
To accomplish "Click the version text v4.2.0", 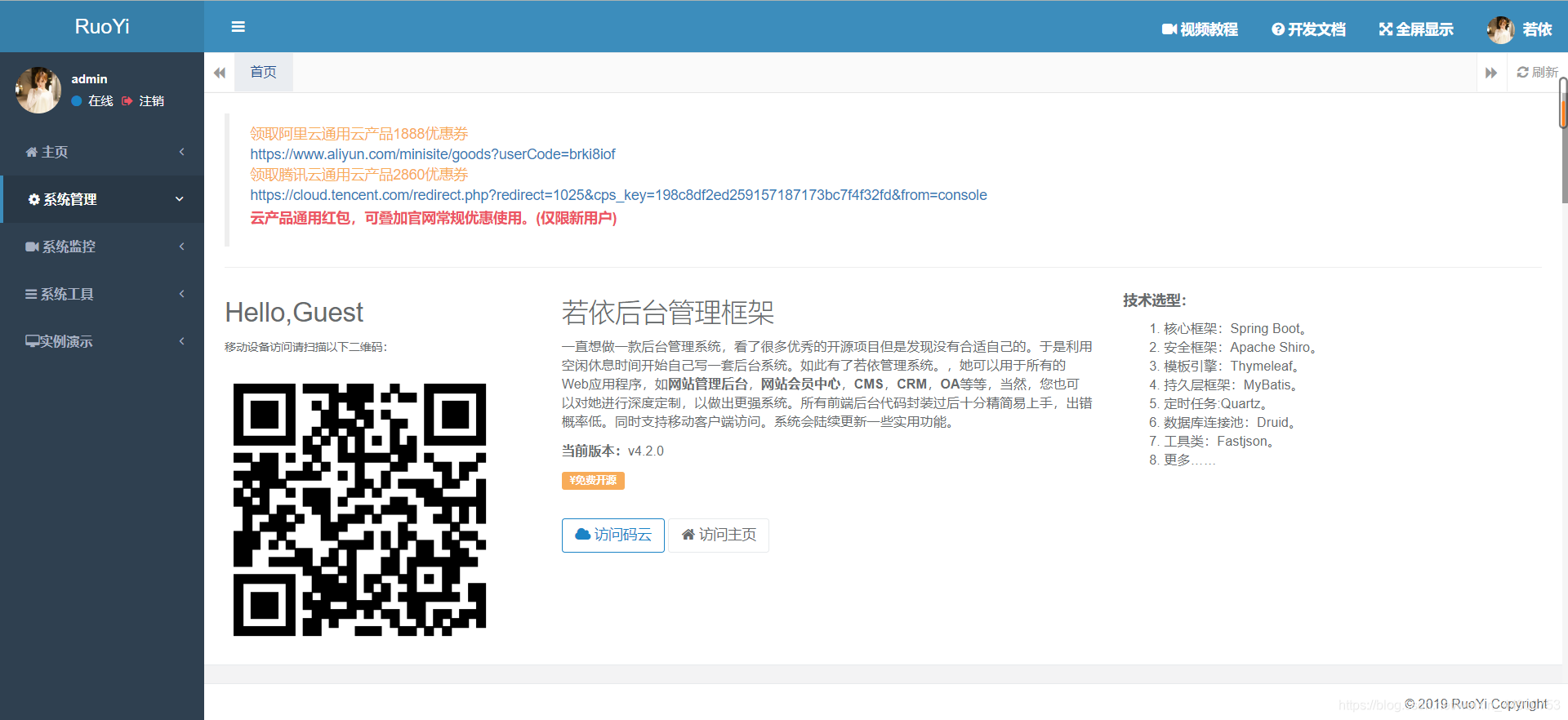I will point(646,451).
